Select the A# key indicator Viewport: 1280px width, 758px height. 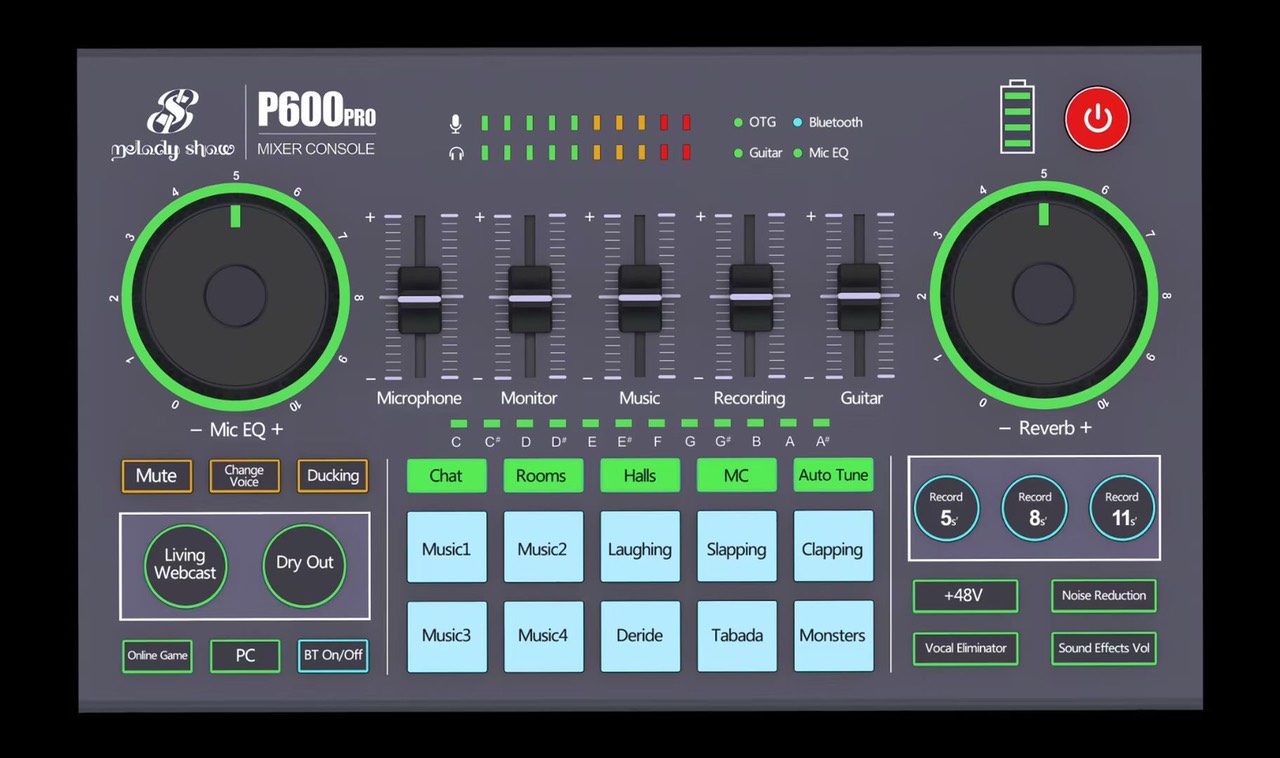pos(822,424)
